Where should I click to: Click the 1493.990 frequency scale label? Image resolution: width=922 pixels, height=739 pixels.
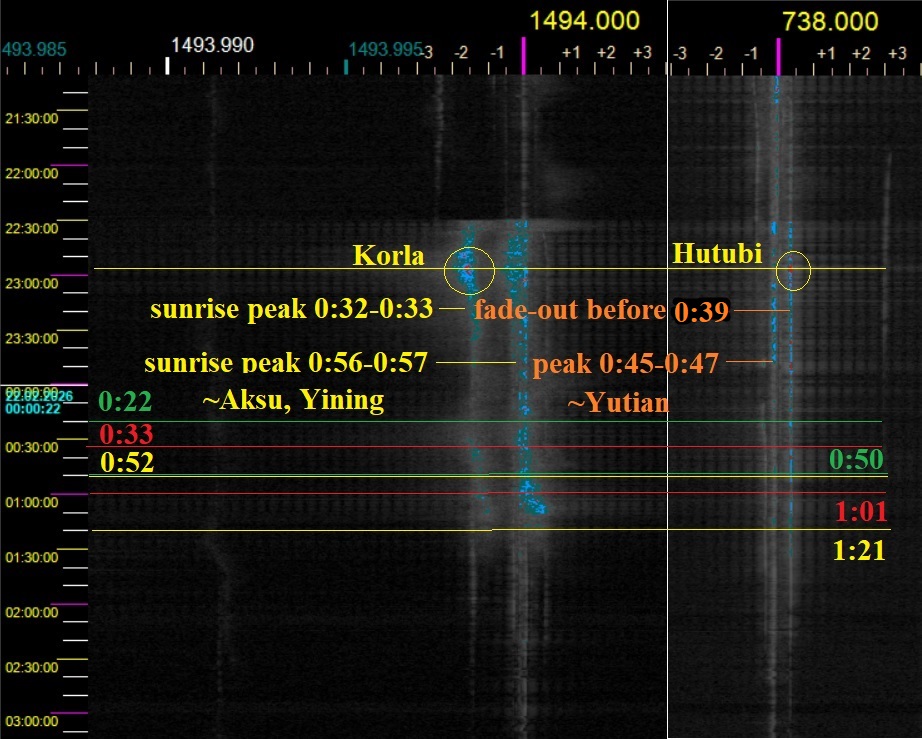pyautogui.click(x=212, y=45)
